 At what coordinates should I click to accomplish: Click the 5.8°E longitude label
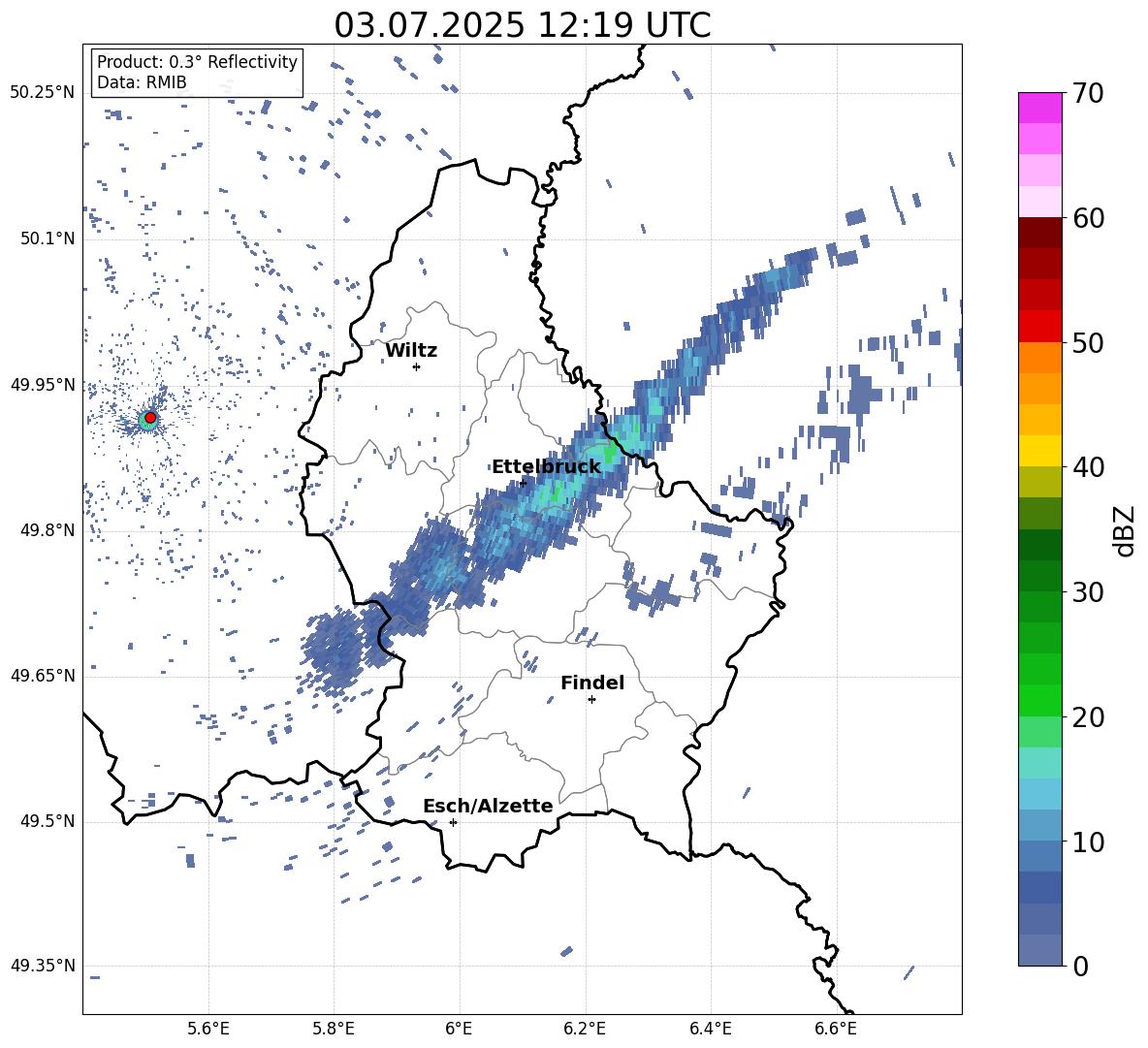coord(334,1029)
